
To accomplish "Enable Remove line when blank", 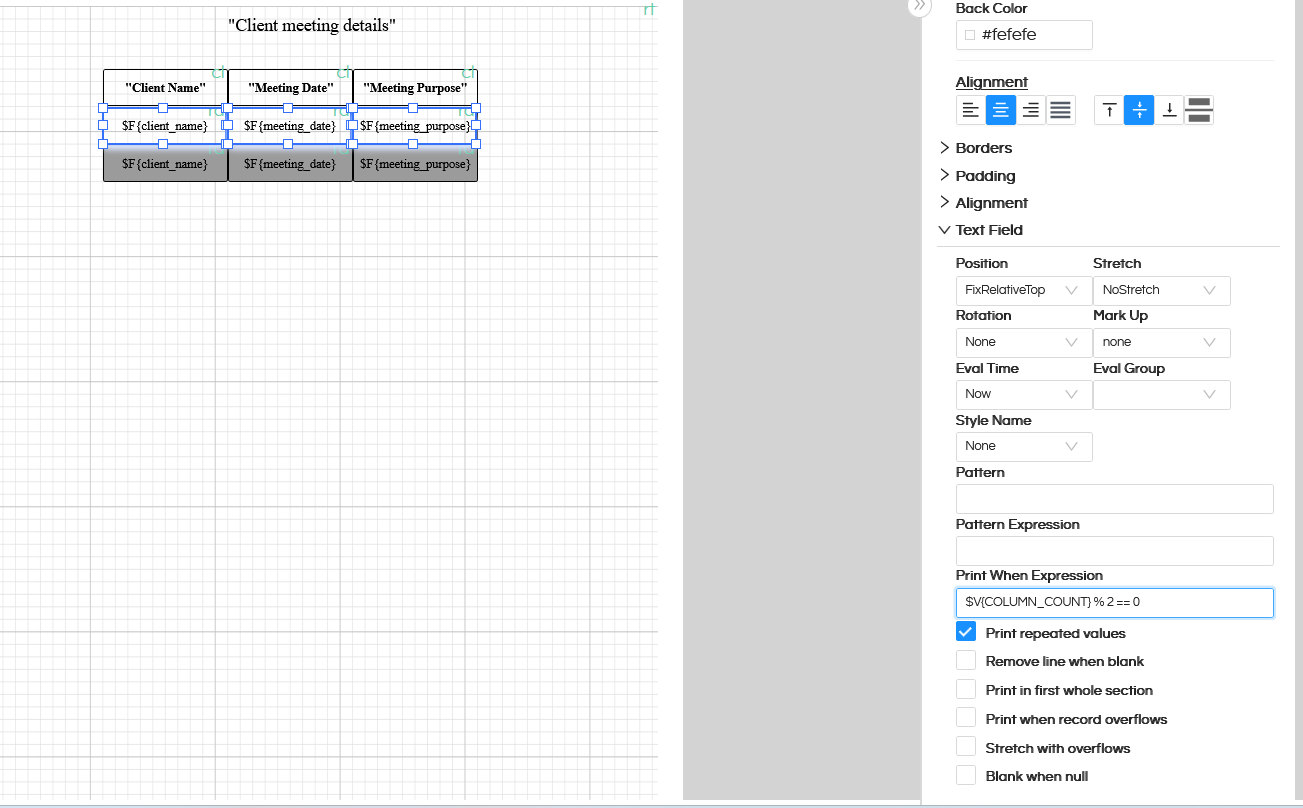I will click(965, 660).
